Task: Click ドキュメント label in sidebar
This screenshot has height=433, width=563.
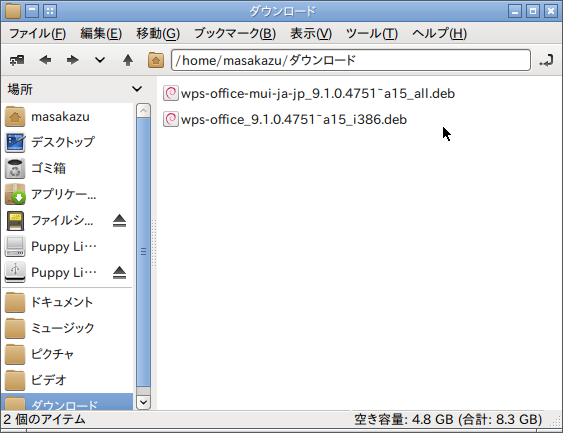Action: click(62, 302)
